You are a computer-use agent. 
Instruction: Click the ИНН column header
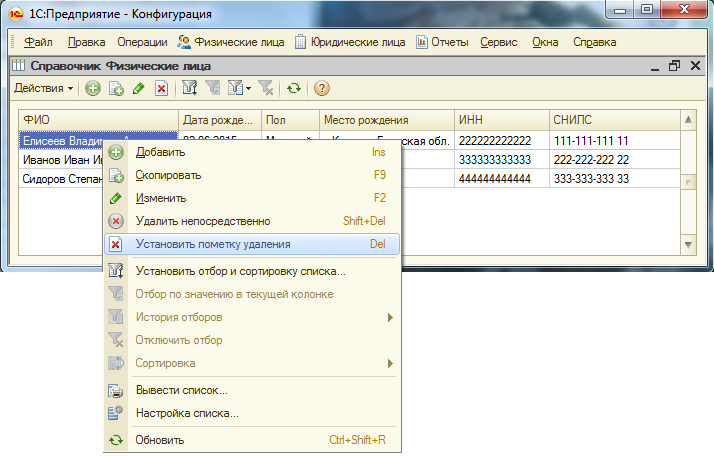tap(502, 120)
